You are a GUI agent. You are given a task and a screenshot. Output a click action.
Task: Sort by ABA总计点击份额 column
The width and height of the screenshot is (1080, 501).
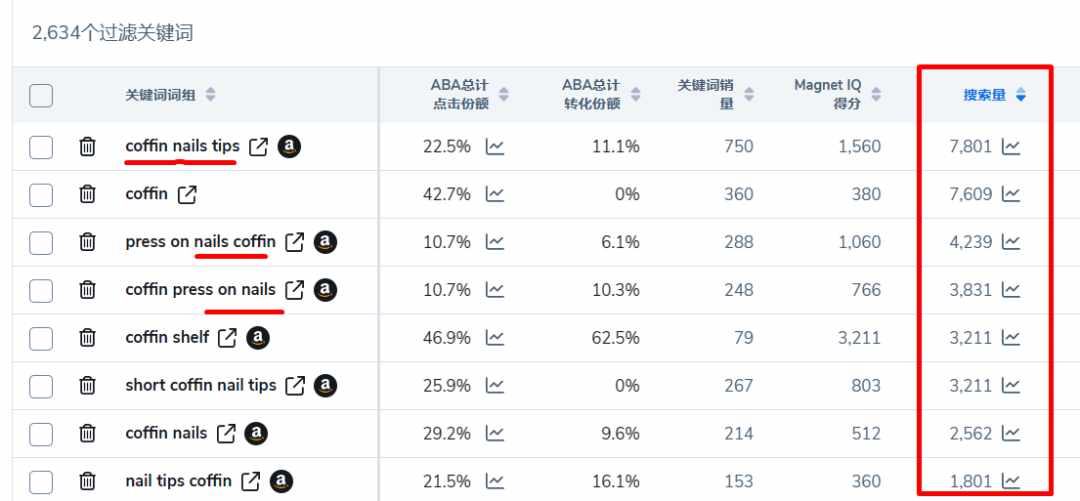coord(504,95)
